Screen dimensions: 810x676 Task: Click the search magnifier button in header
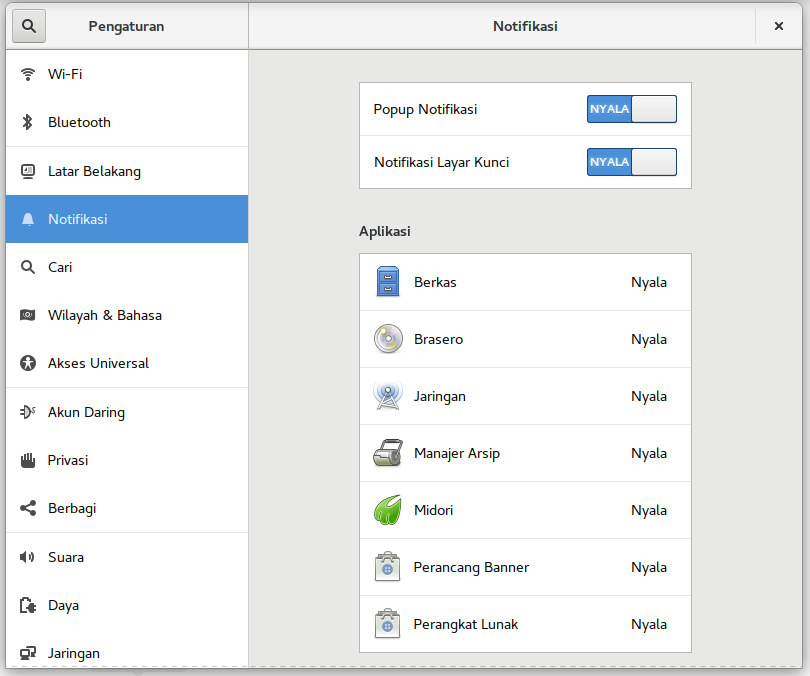tap(28, 26)
